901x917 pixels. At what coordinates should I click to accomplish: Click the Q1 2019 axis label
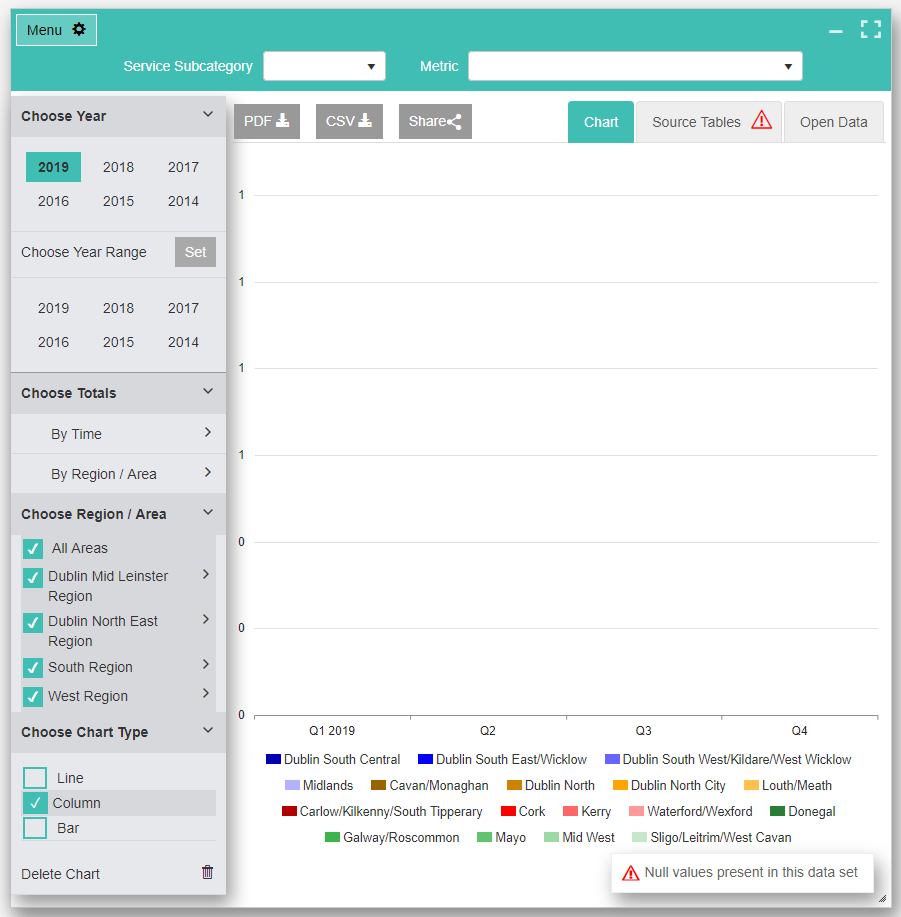[332, 730]
